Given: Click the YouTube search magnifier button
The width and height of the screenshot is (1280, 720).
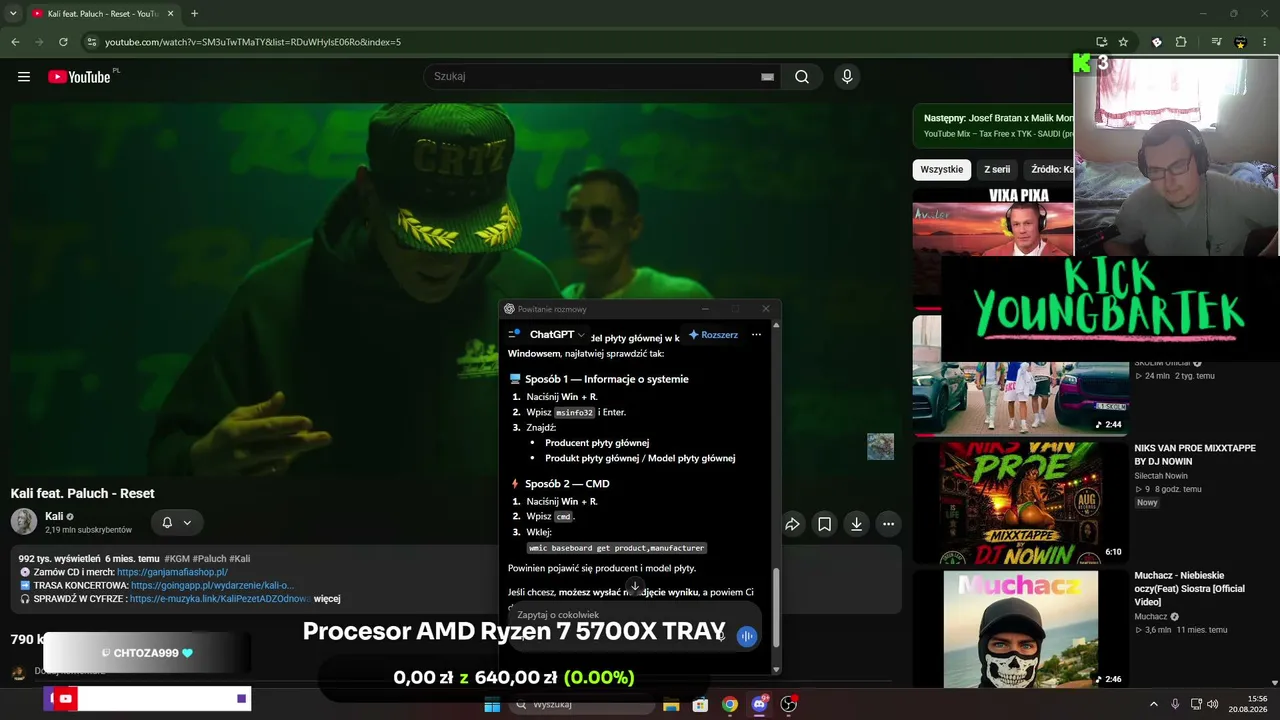Looking at the screenshot, I should point(802,77).
